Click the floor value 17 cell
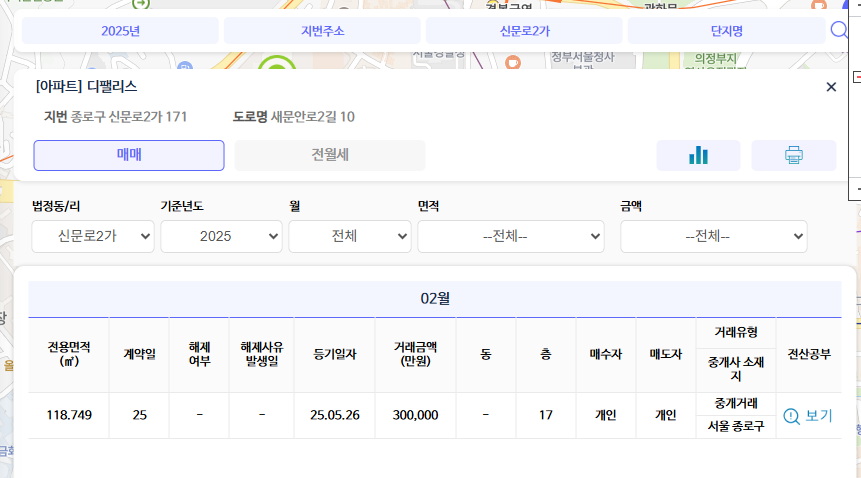 (x=546, y=415)
